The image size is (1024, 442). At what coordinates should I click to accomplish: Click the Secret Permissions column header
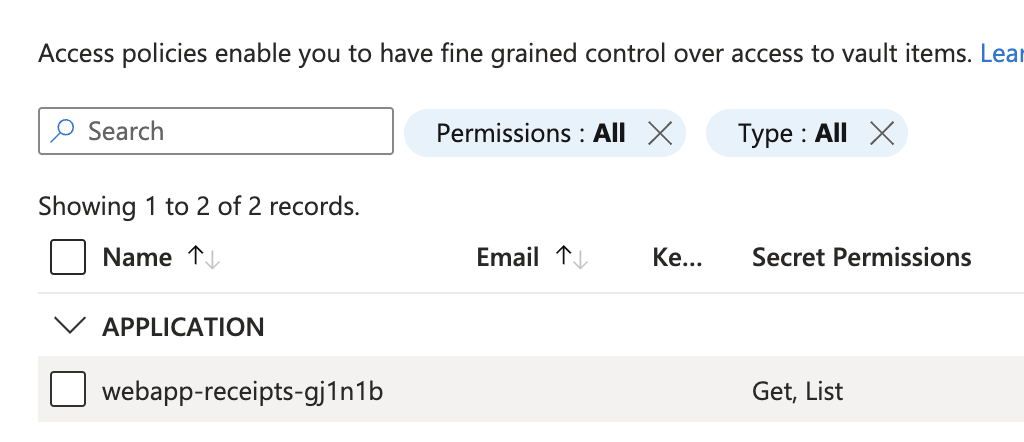pyautogui.click(x=861, y=258)
